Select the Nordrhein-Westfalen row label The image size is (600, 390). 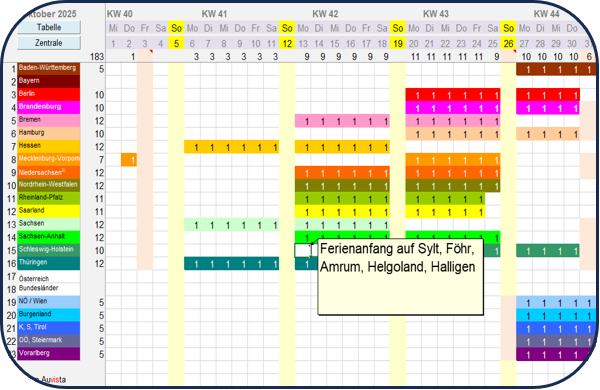click(x=49, y=185)
